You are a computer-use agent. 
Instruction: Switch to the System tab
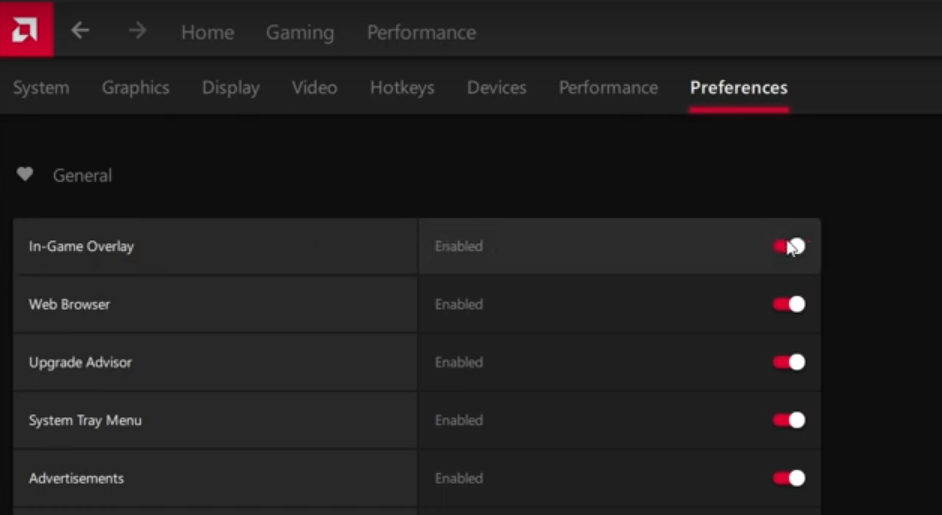41,88
